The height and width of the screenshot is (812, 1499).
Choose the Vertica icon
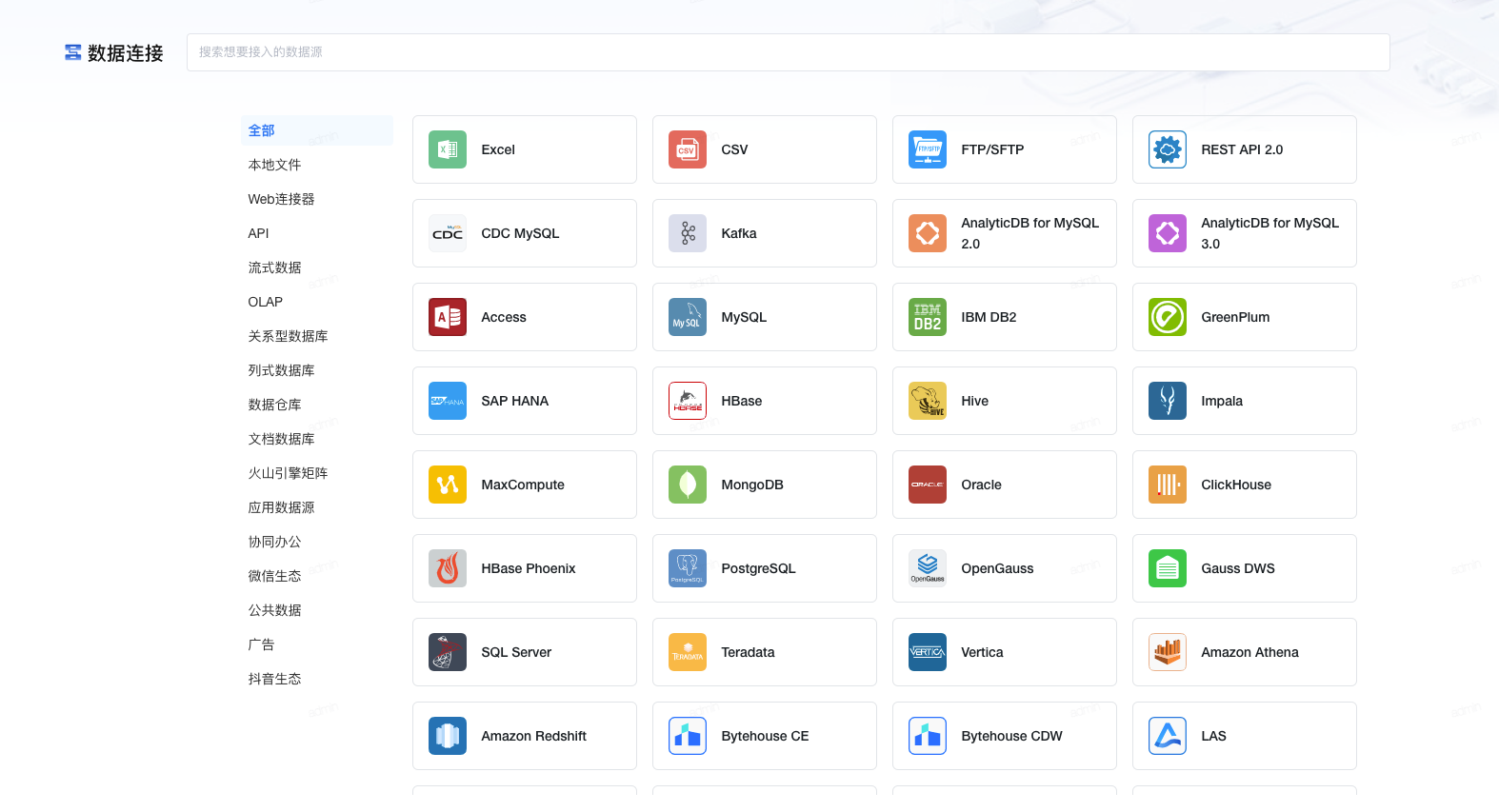pos(928,652)
